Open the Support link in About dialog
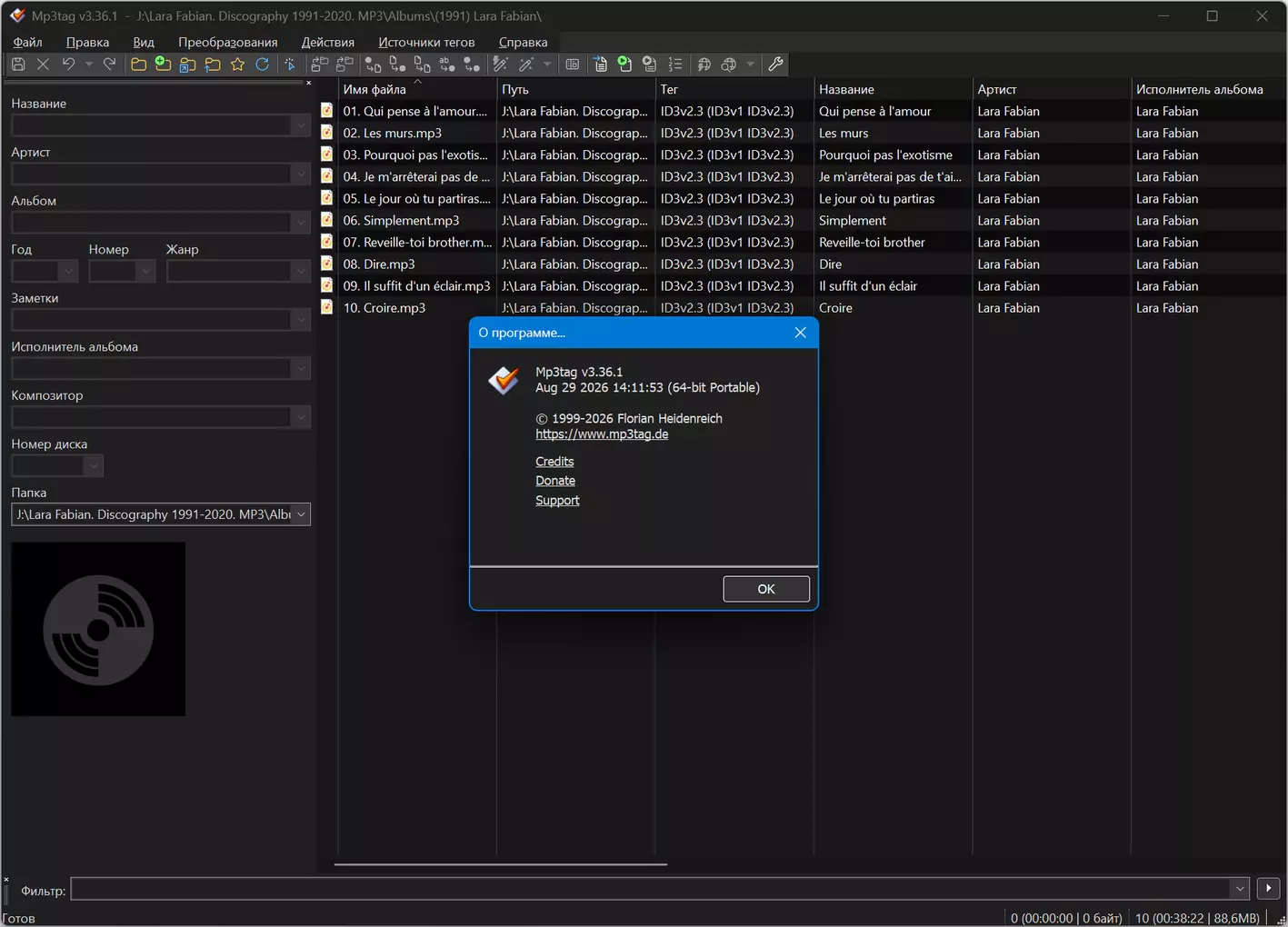The image size is (1288, 927). coord(557,501)
